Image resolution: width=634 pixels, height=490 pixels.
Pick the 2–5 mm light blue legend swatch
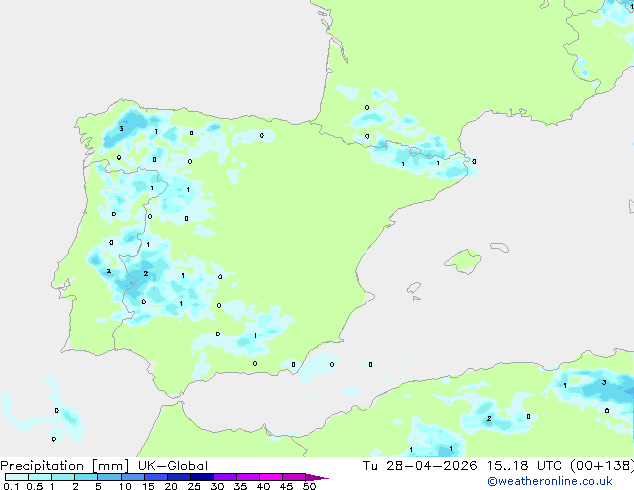tap(86, 477)
